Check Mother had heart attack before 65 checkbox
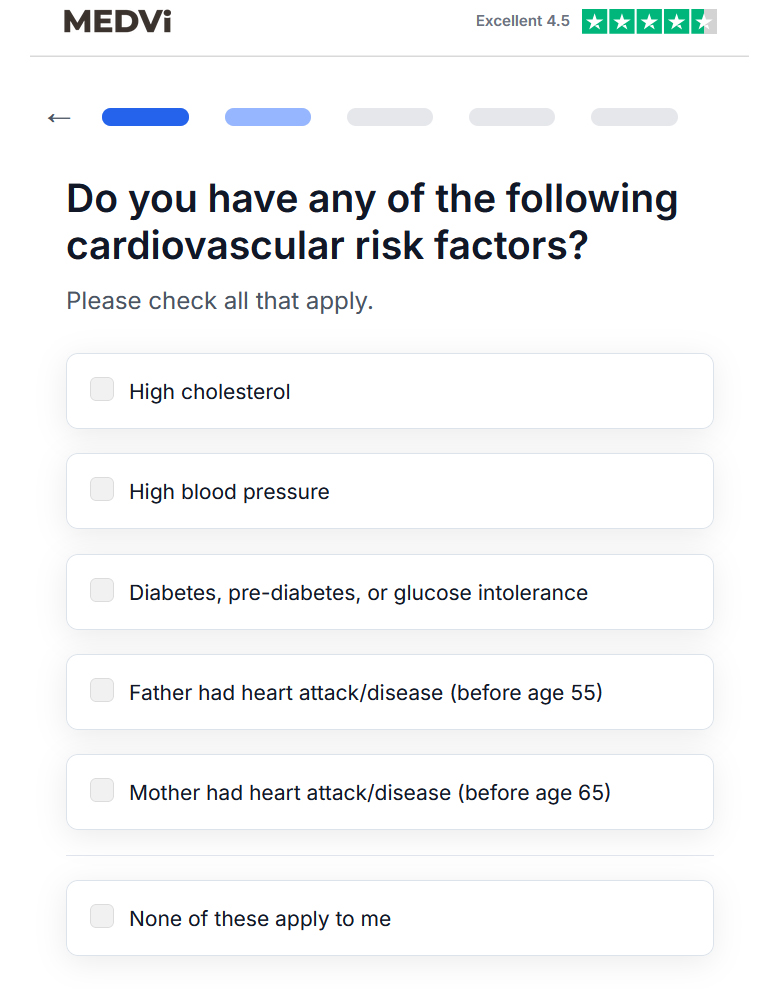The image size is (764, 989). click(x=102, y=790)
